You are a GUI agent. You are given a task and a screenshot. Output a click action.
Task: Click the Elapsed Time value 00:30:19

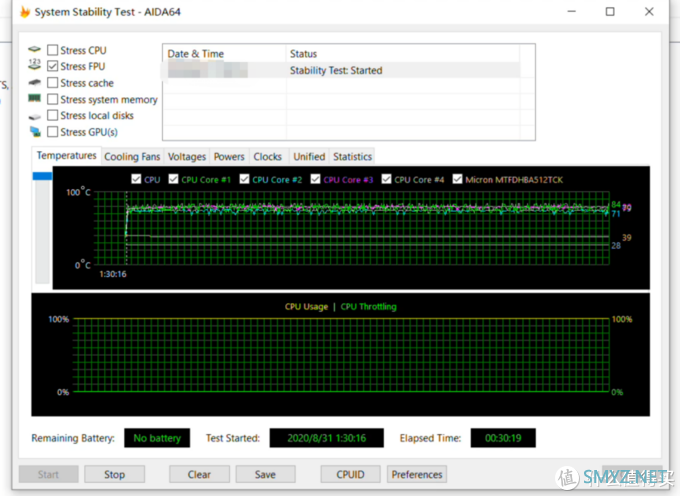(503, 438)
